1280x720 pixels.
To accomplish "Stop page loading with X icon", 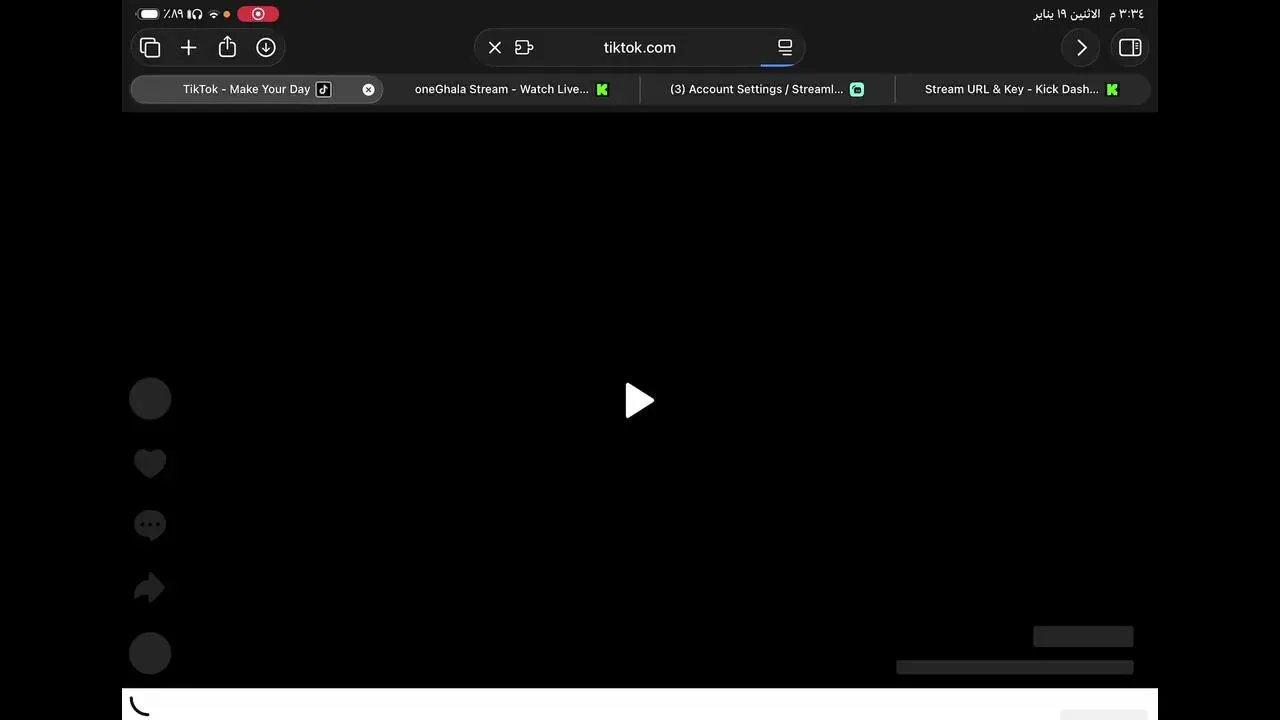I will (x=495, y=47).
